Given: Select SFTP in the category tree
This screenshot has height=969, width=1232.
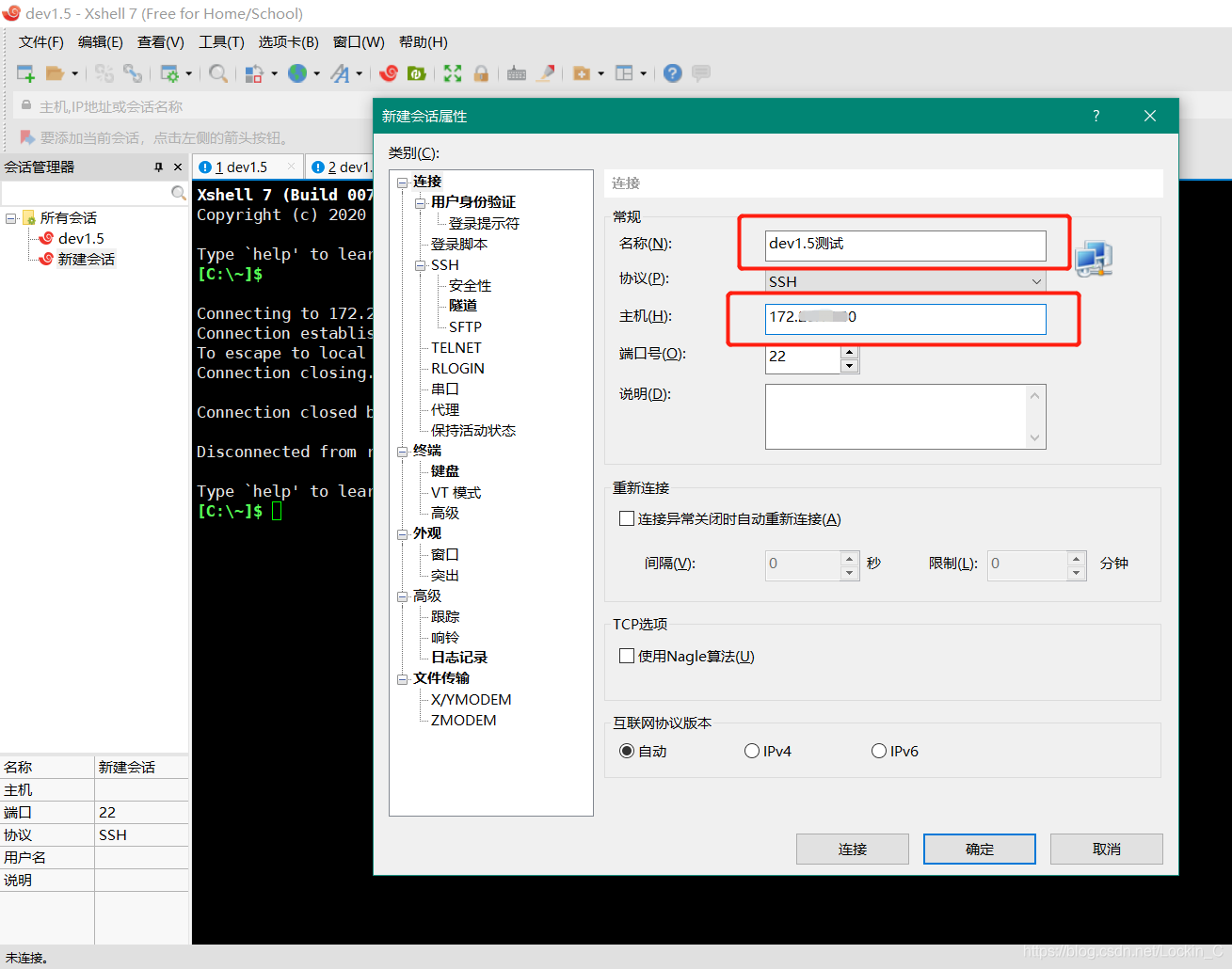Looking at the screenshot, I should 465,327.
